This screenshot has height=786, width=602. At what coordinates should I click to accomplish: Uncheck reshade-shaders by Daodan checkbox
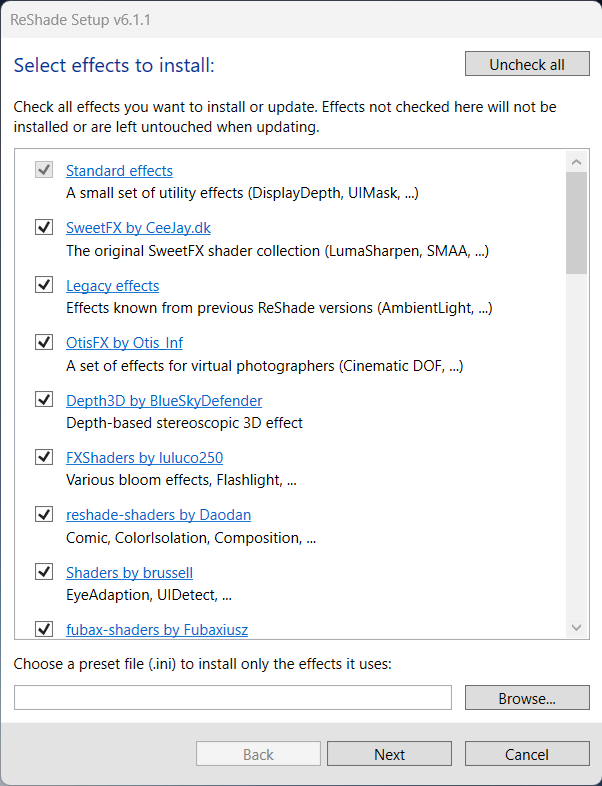(44, 514)
